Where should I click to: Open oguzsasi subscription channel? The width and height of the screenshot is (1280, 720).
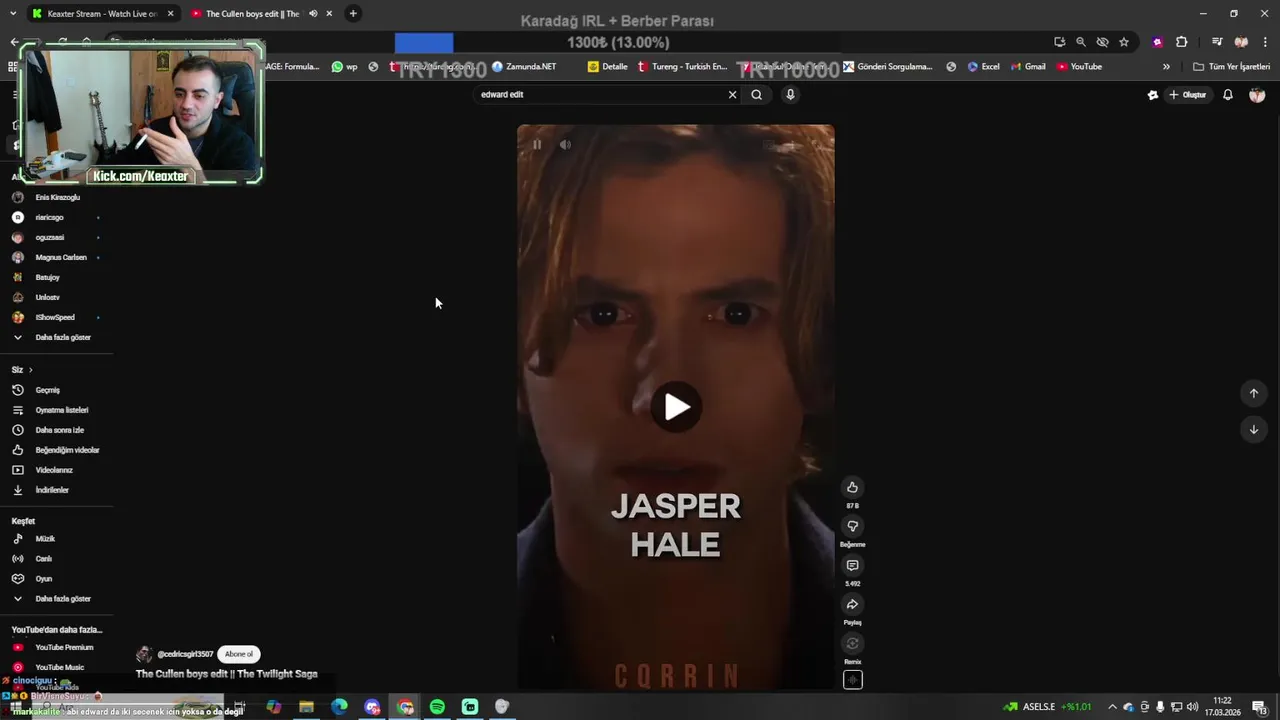tap(49, 237)
